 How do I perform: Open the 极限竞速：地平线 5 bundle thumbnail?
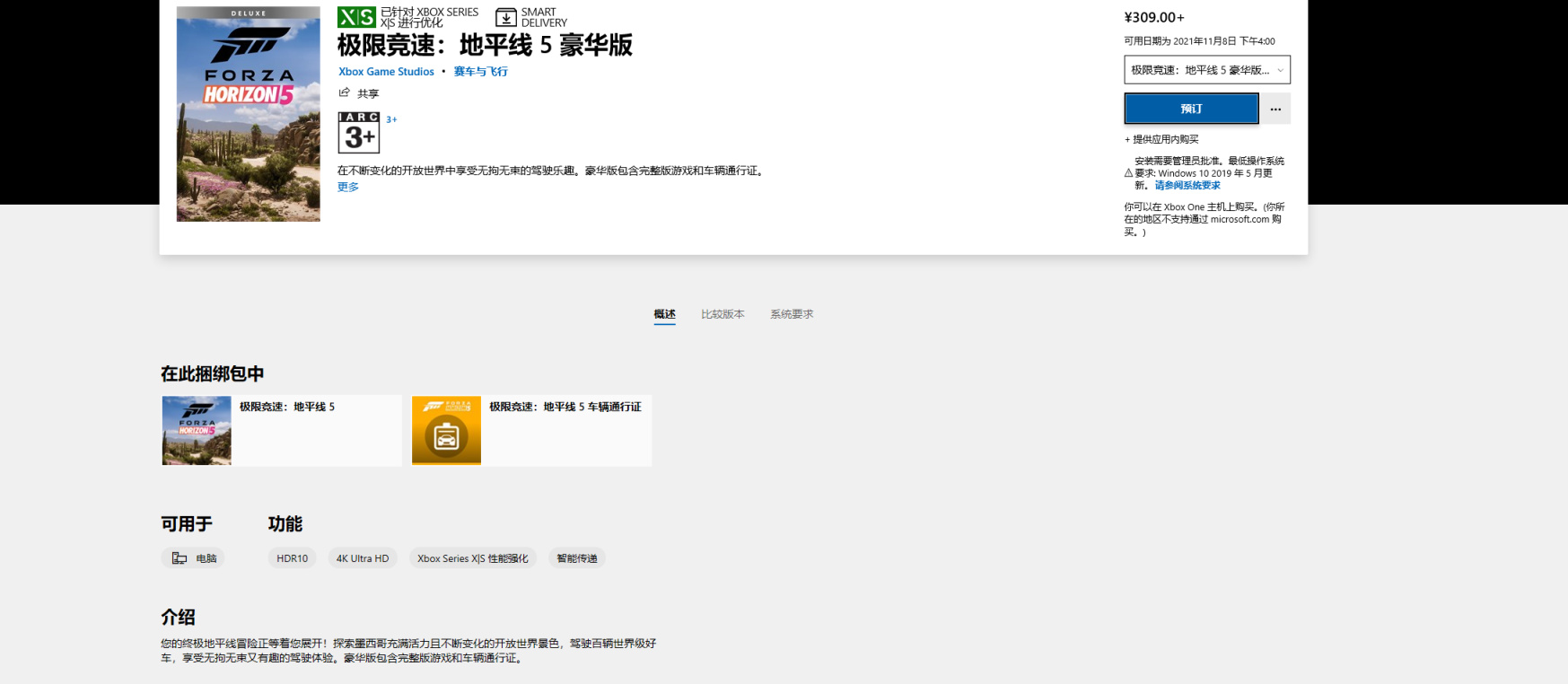pyautogui.click(x=197, y=430)
